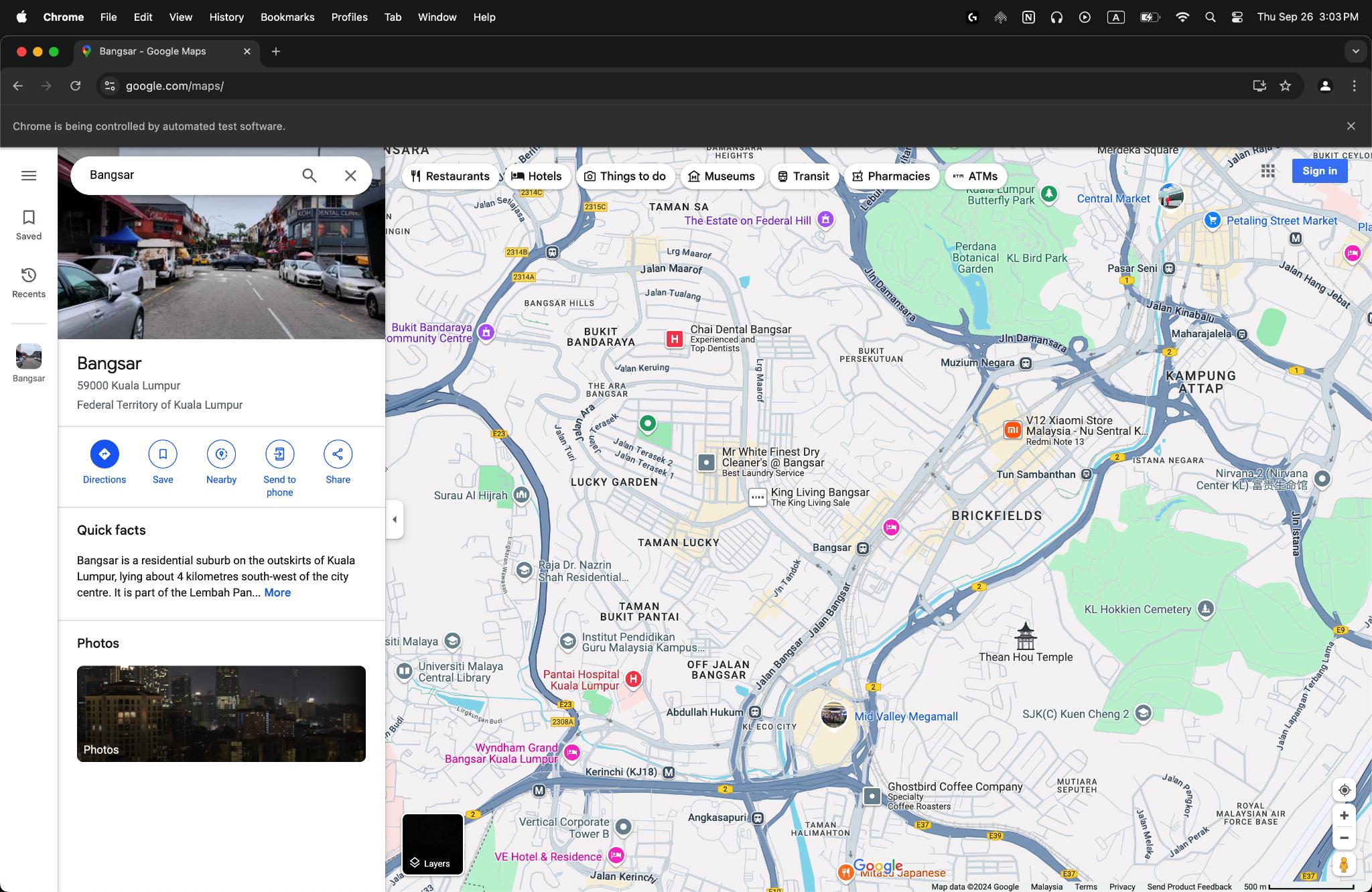Expand the Things to do filter
The height and width of the screenshot is (892, 1372).
coord(625,175)
